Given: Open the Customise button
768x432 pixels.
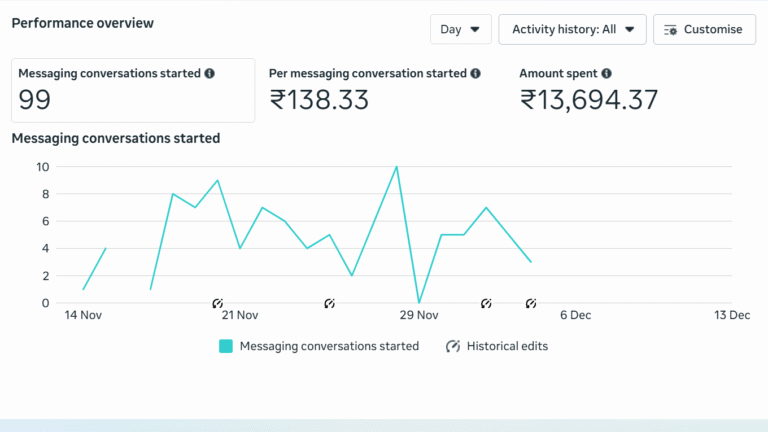Looking at the screenshot, I should [704, 30].
